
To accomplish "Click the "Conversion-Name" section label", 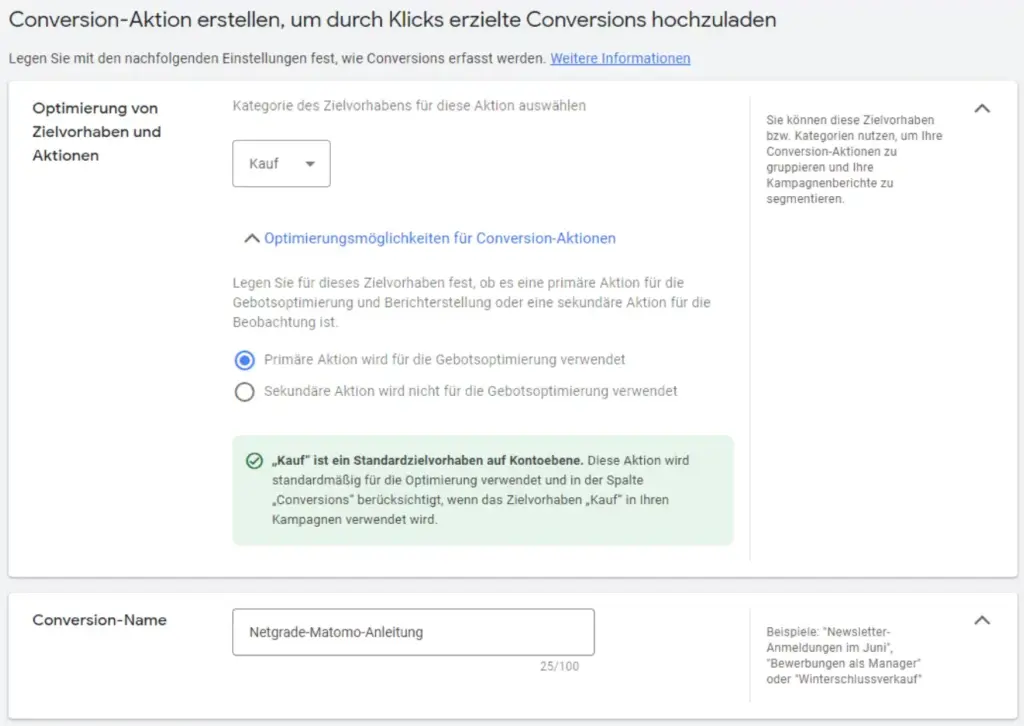I will click(99, 620).
